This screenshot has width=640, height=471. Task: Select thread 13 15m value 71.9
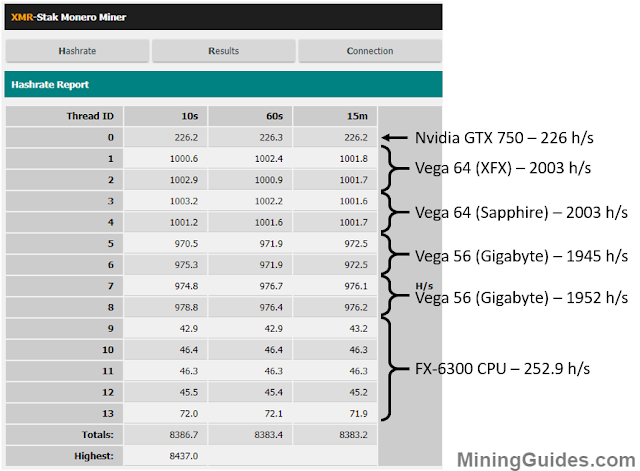tap(358, 413)
